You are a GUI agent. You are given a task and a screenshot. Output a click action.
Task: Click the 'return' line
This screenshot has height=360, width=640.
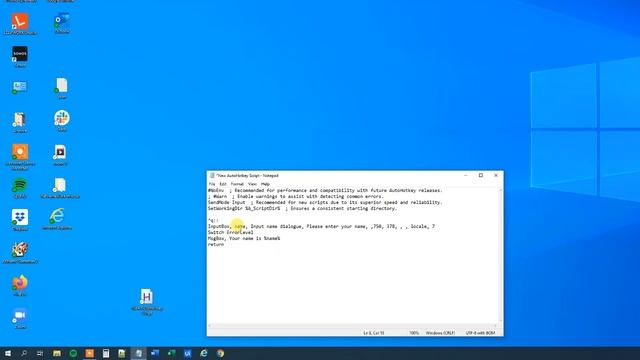click(216, 244)
